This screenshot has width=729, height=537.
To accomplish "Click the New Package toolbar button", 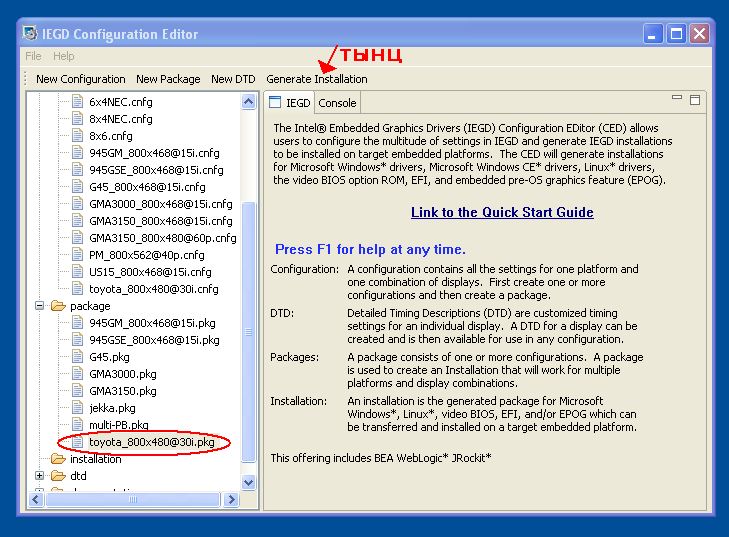I will point(168,79).
